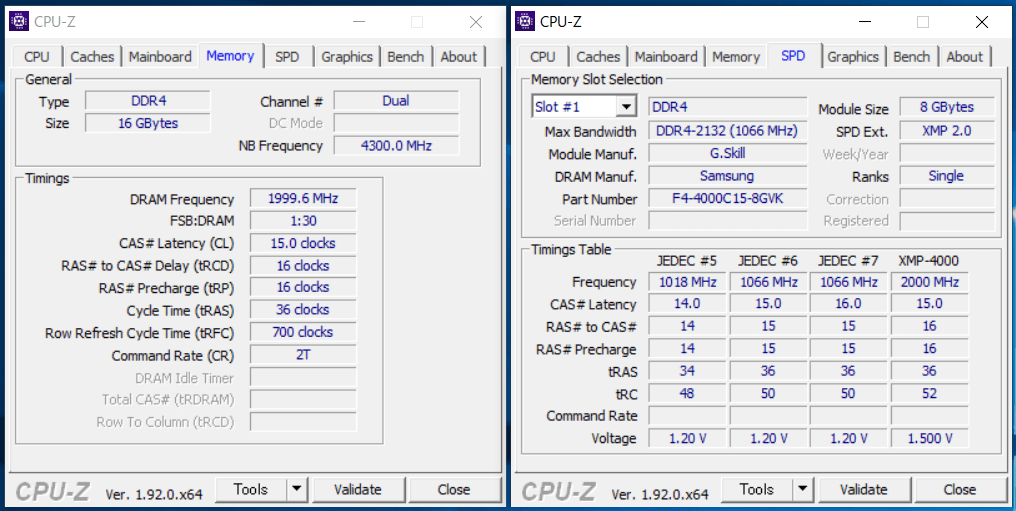The width and height of the screenshot is (1016, 511).
Task: Click Ranks Single value
Action: point(947,176)
